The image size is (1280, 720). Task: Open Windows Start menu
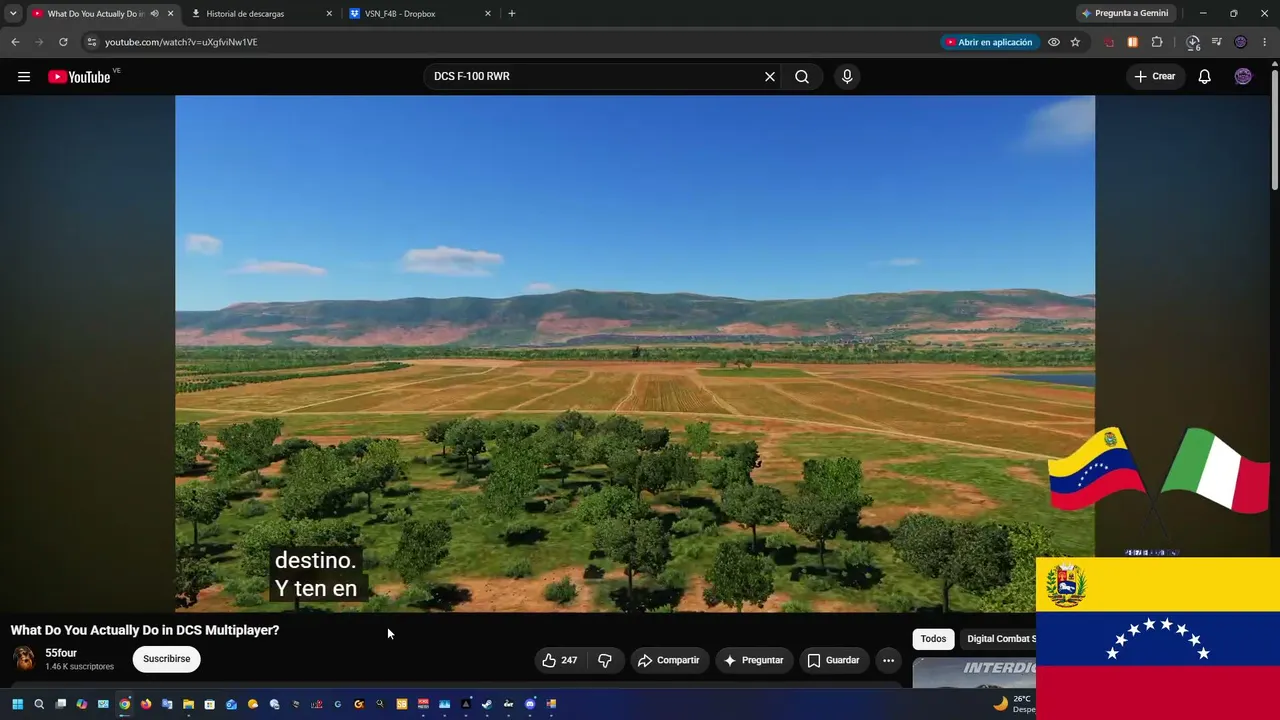[x=17, y=704]
